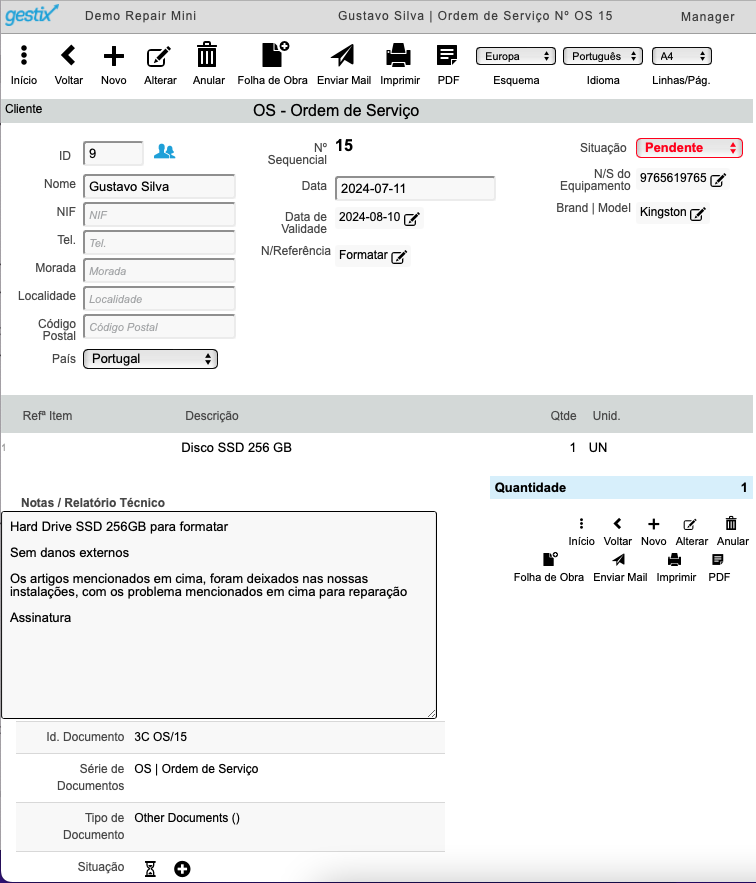The image size is (756, 883).
Task: Click the hourglass Situação icon
Action: coord(150,868)
